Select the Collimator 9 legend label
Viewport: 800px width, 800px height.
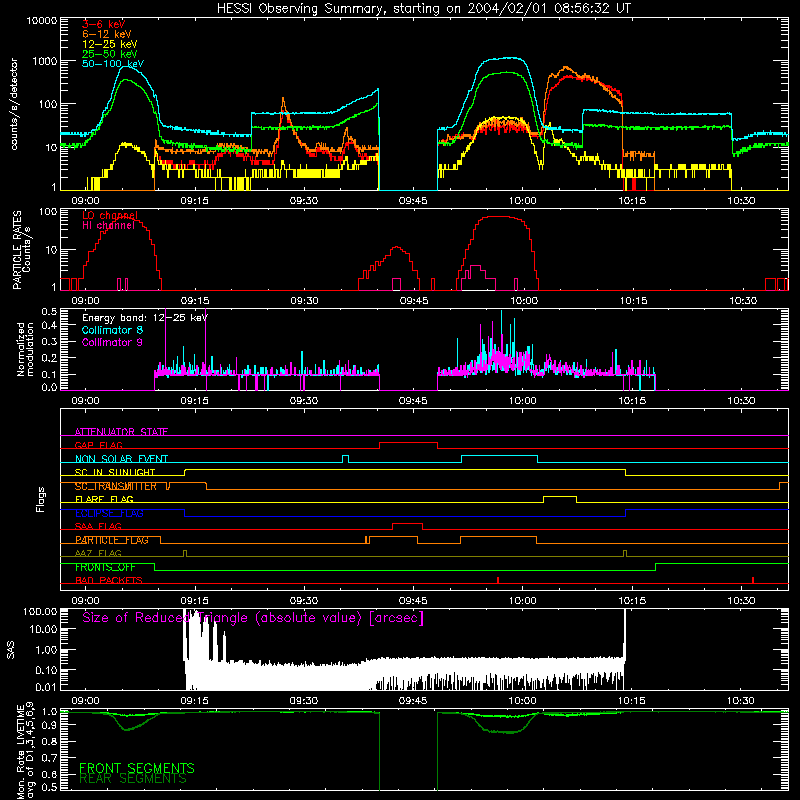click(112, 342)
